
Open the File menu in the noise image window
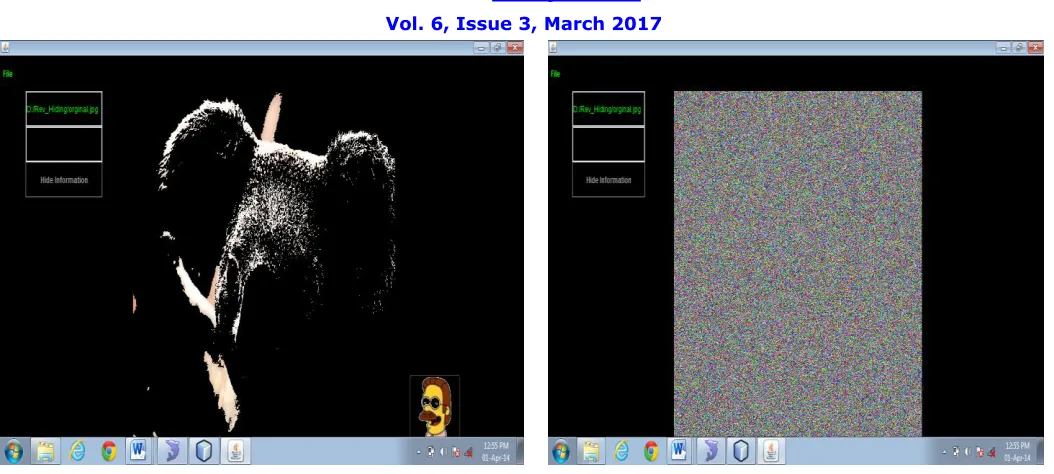(x=555, y=74)
